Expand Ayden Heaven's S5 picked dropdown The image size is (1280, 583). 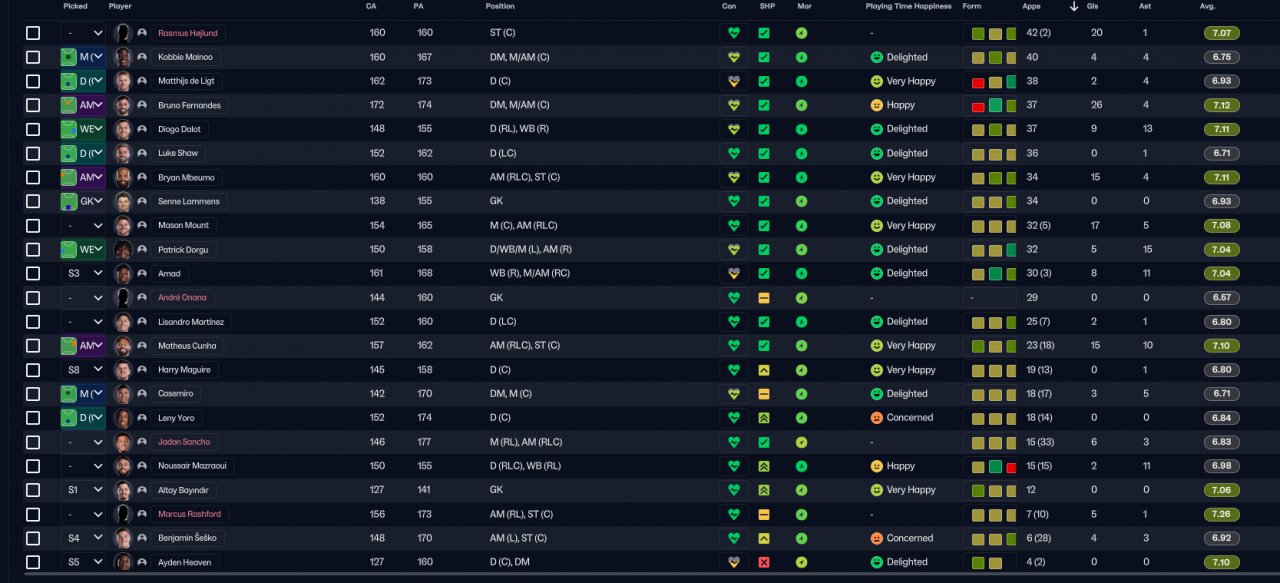82,562
